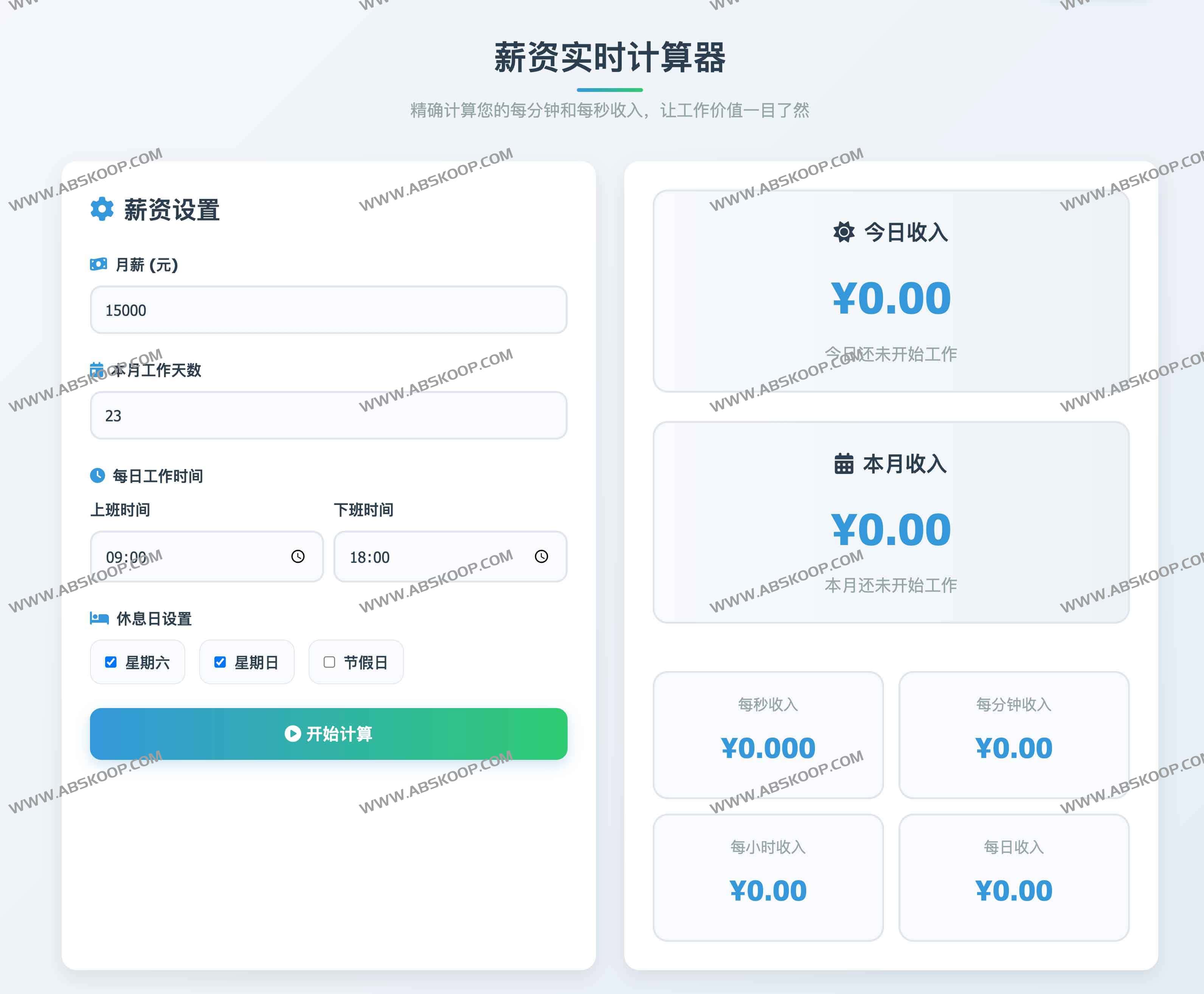The height and width of the screenshot is (994, 1204).
Task: Click the 每秒收入 income card
Action: click(768, 735)
